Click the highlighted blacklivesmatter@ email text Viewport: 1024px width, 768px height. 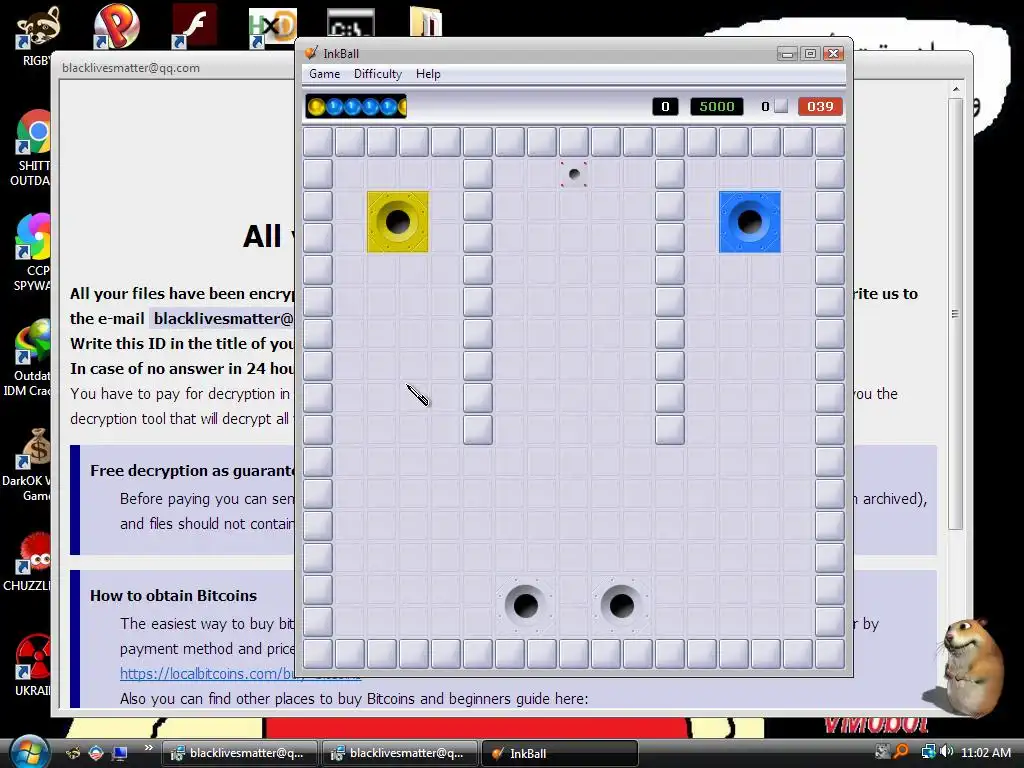[x=223, y=319]
